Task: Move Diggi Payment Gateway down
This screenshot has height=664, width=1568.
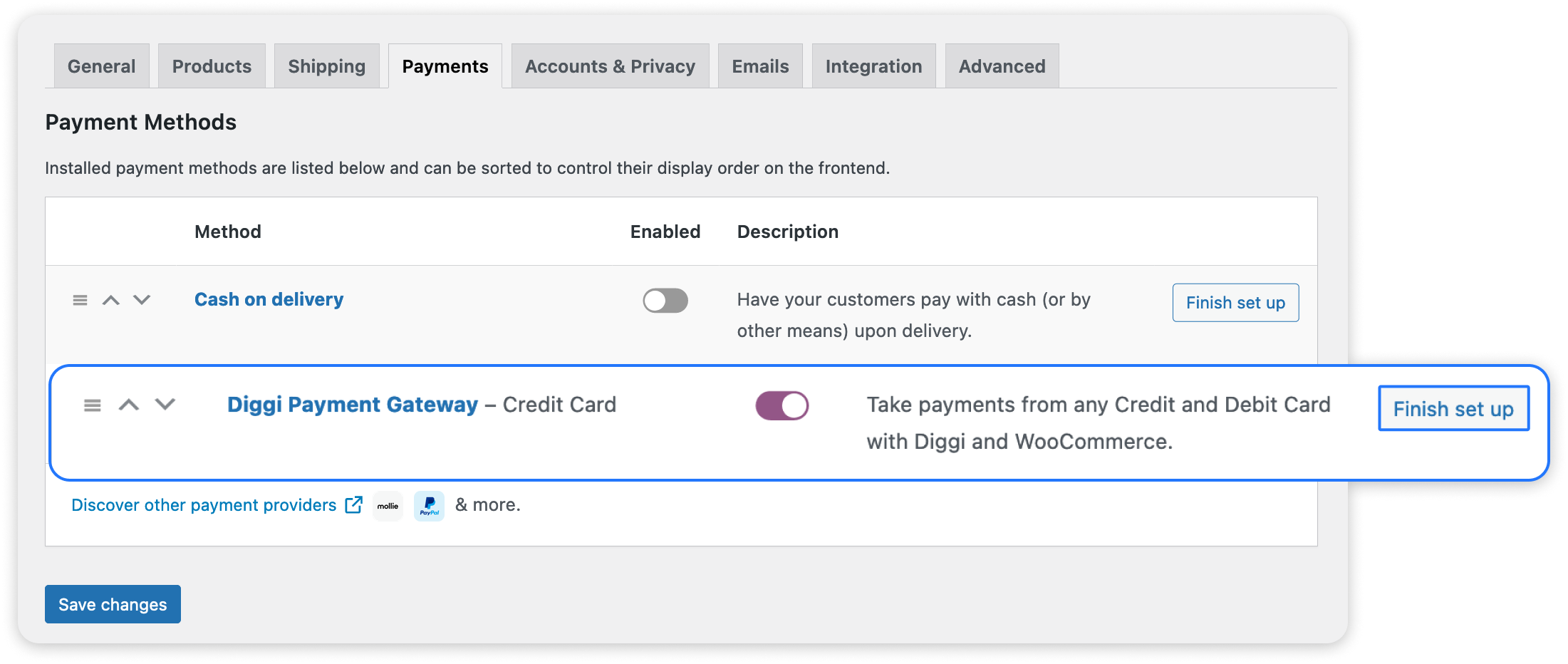Action: (165, 405)
